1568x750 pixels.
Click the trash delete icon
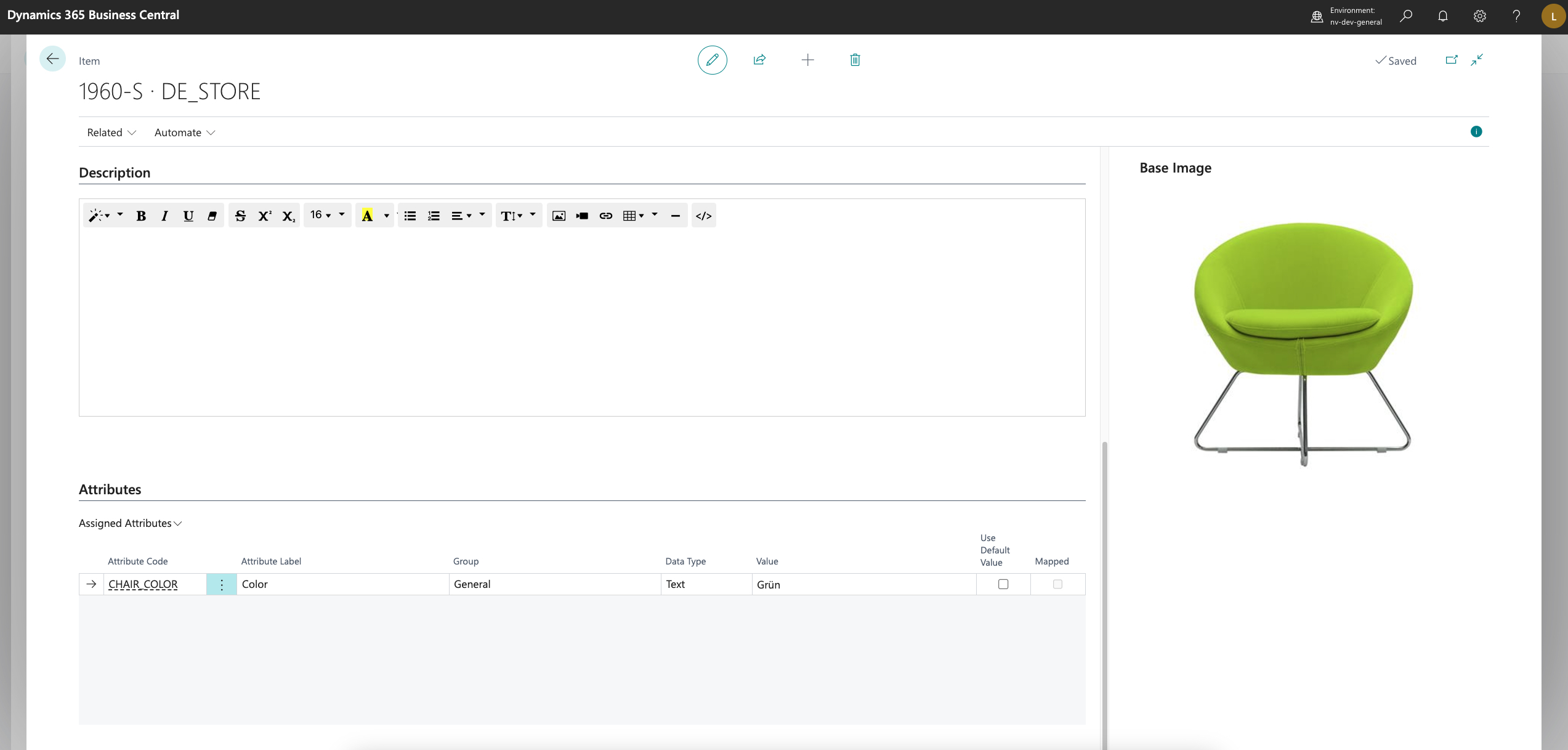[855, 60]
